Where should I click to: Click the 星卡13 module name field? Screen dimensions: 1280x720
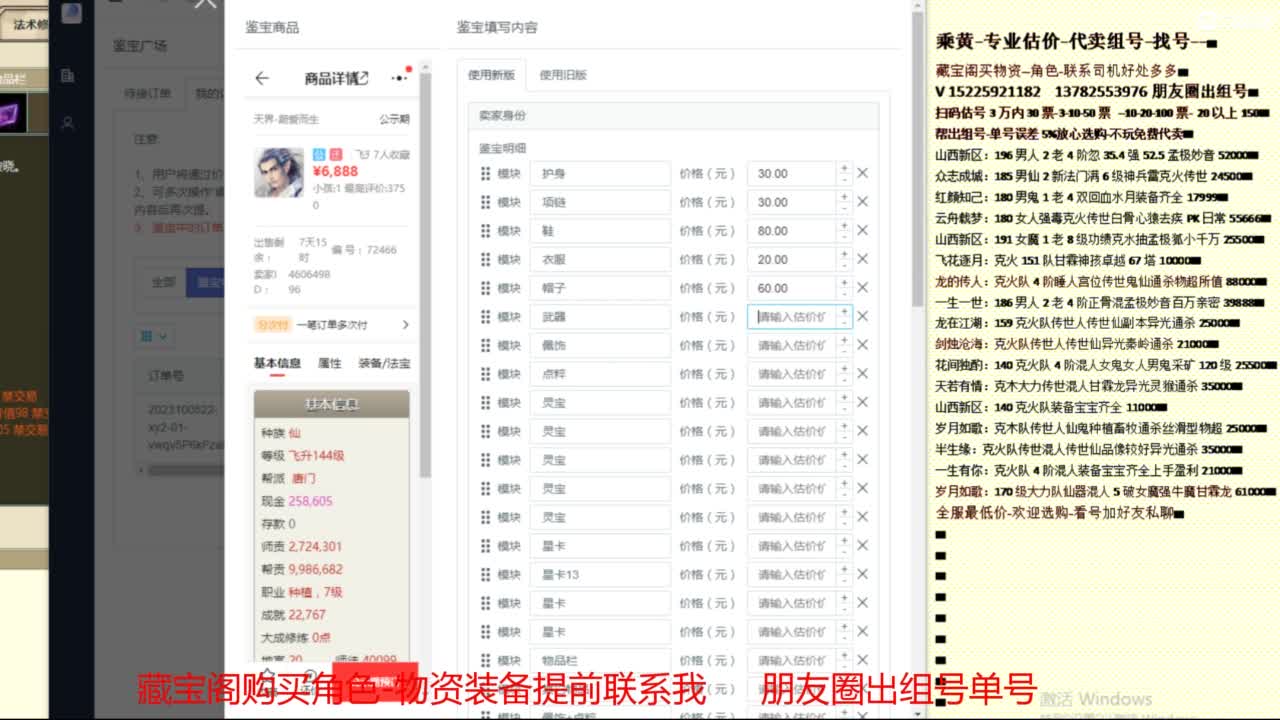tap(600, 575)
